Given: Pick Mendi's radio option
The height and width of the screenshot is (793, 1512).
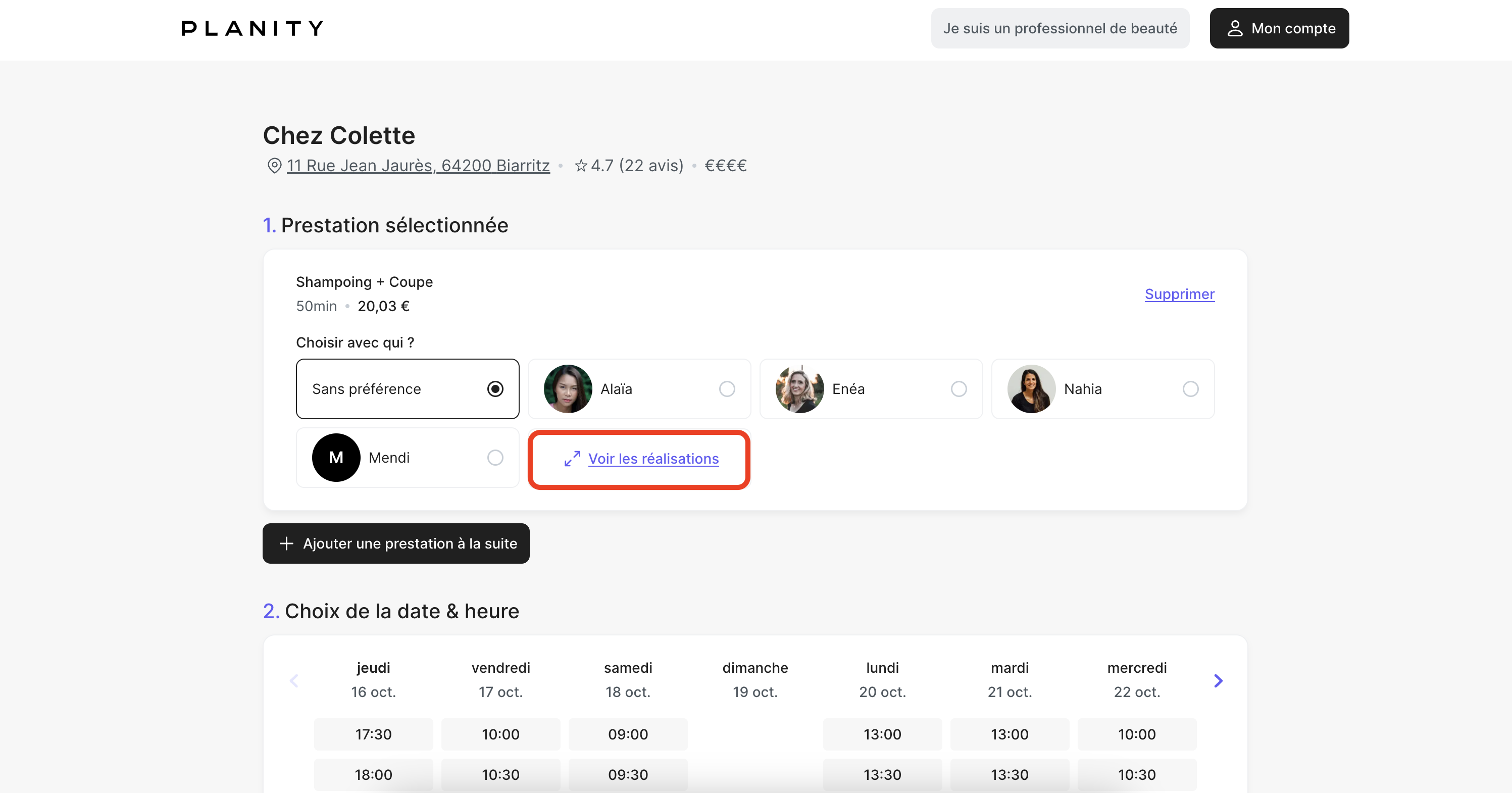Looking at the screenshot, I should [x=495, y=457].
